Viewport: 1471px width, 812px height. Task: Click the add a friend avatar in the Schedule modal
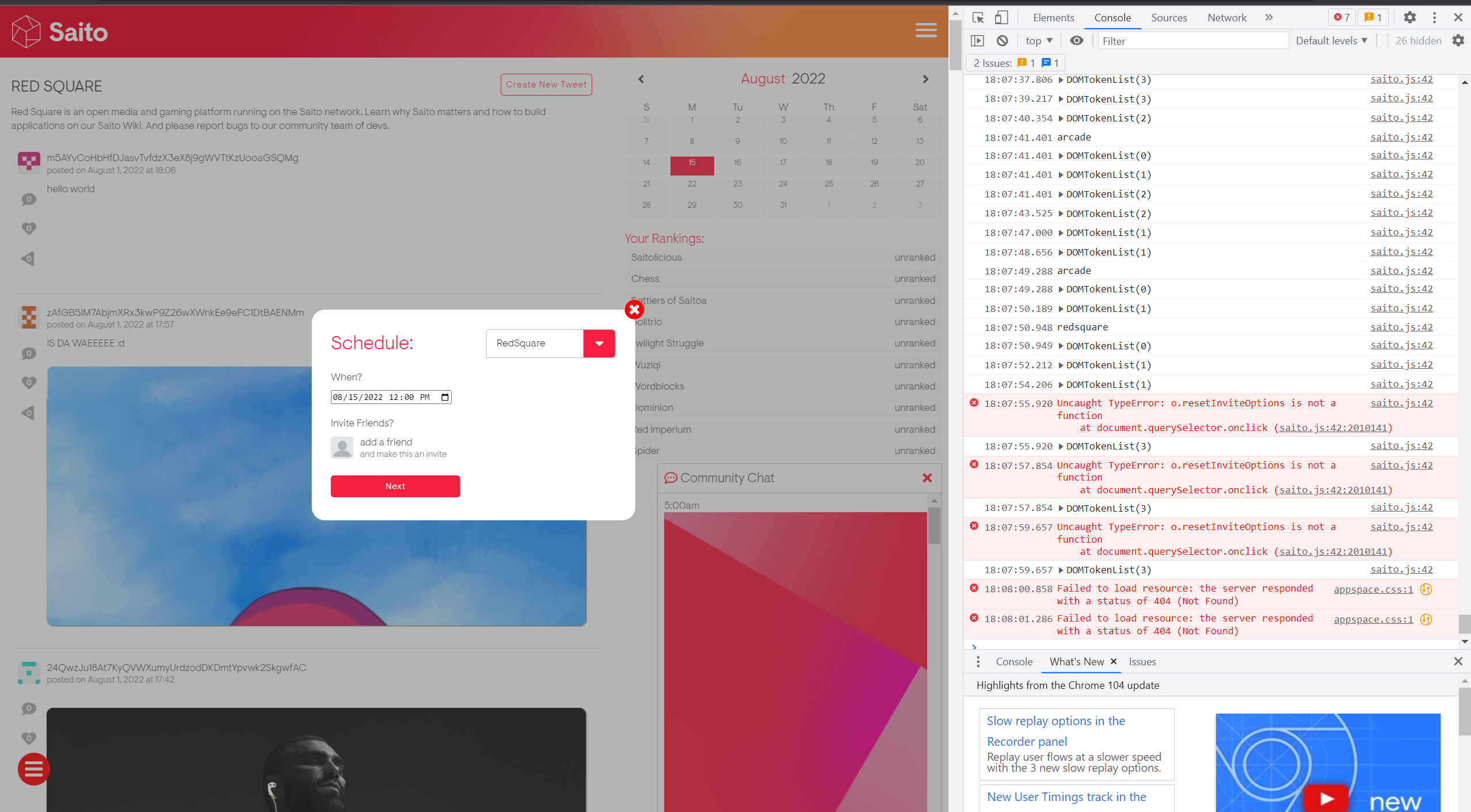pos(342,447)
